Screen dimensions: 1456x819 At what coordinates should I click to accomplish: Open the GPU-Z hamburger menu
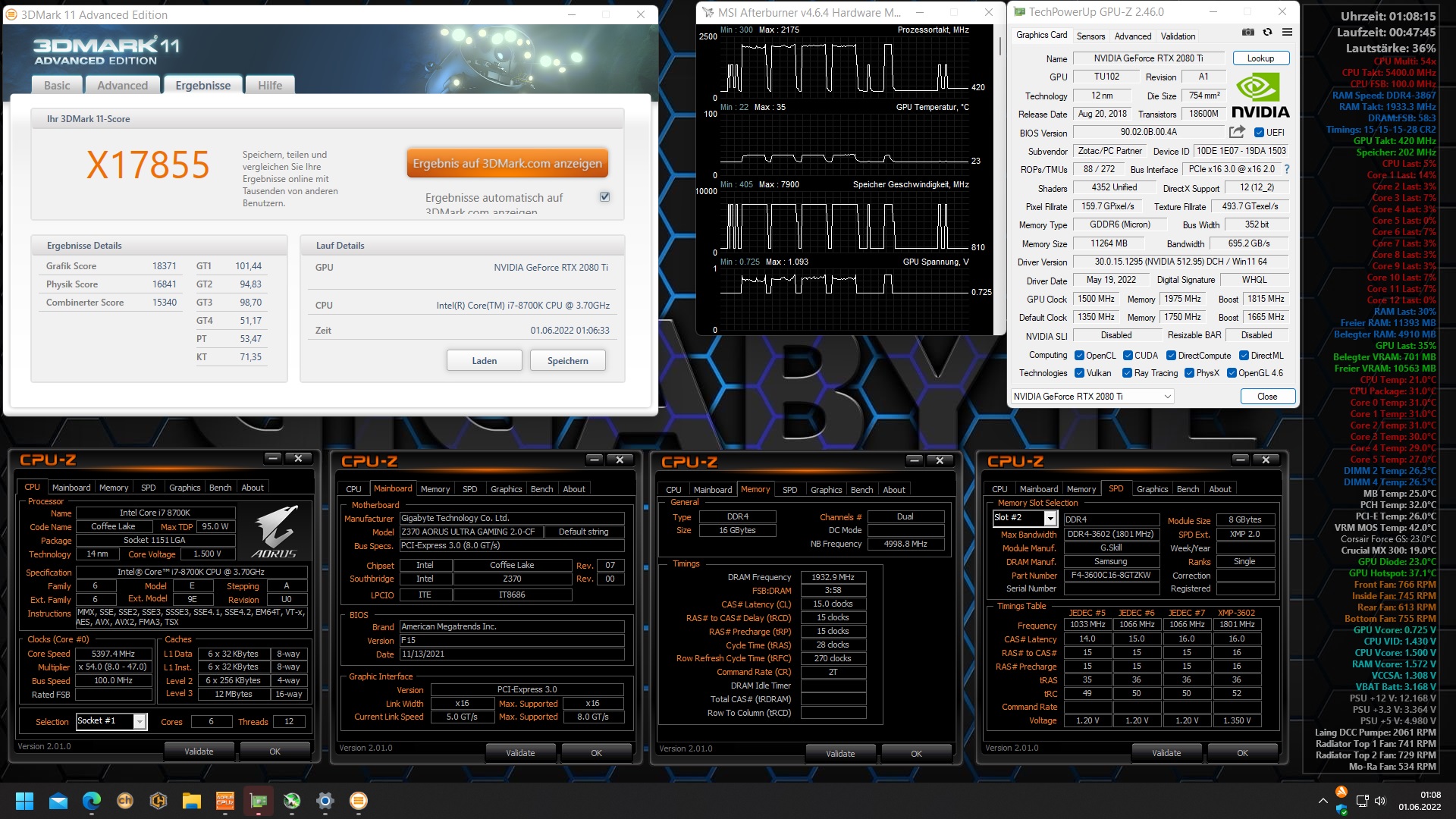coord(1287,33)
